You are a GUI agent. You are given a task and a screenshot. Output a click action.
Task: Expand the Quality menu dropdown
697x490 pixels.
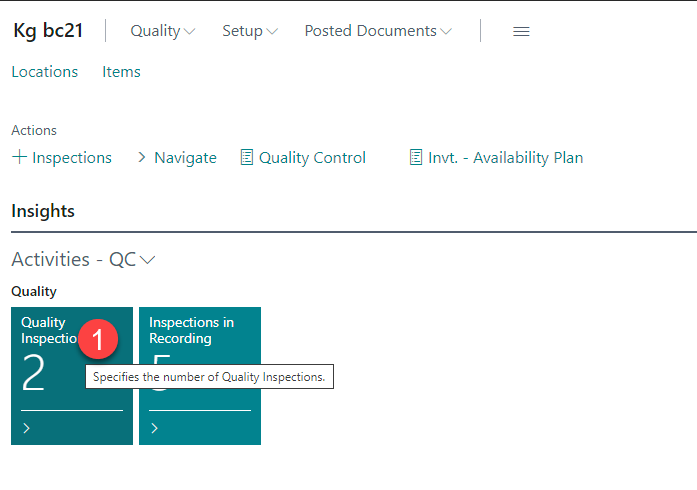coord(163,31)
